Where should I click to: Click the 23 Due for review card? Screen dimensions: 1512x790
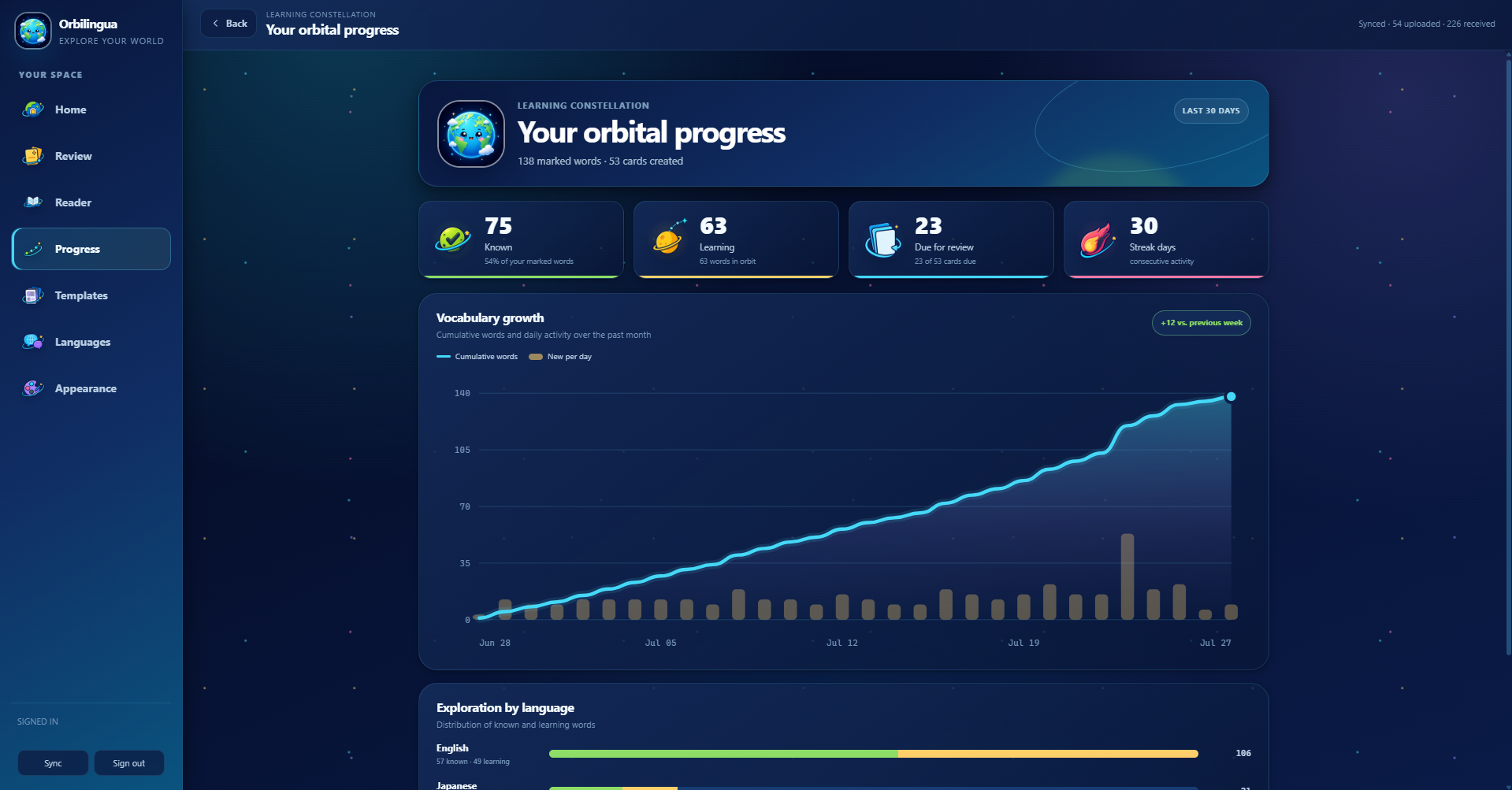tap(951, 239)
